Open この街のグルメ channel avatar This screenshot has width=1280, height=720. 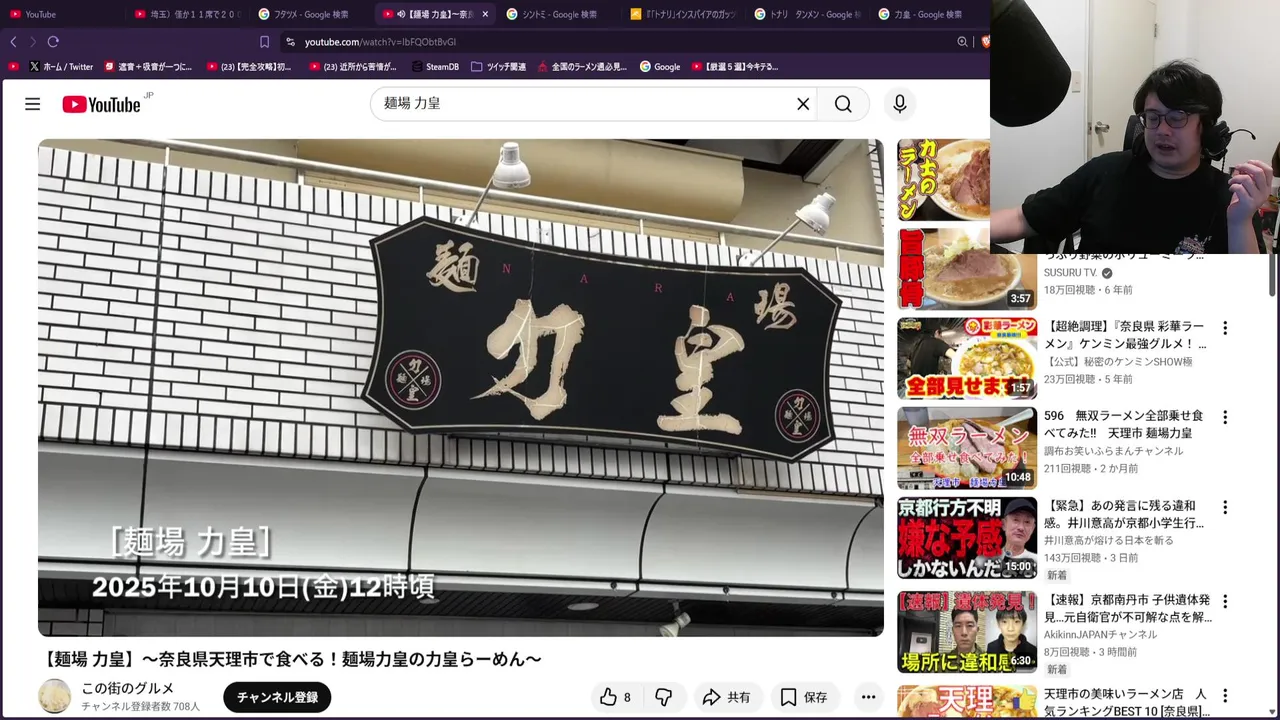(x=54, y=696)
